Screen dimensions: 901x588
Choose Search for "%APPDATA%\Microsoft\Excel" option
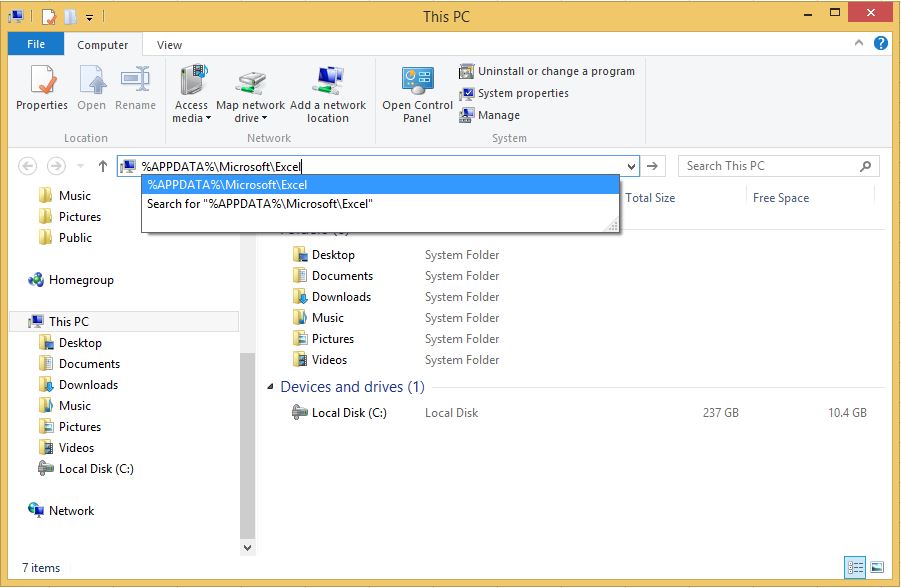point(380,203)
